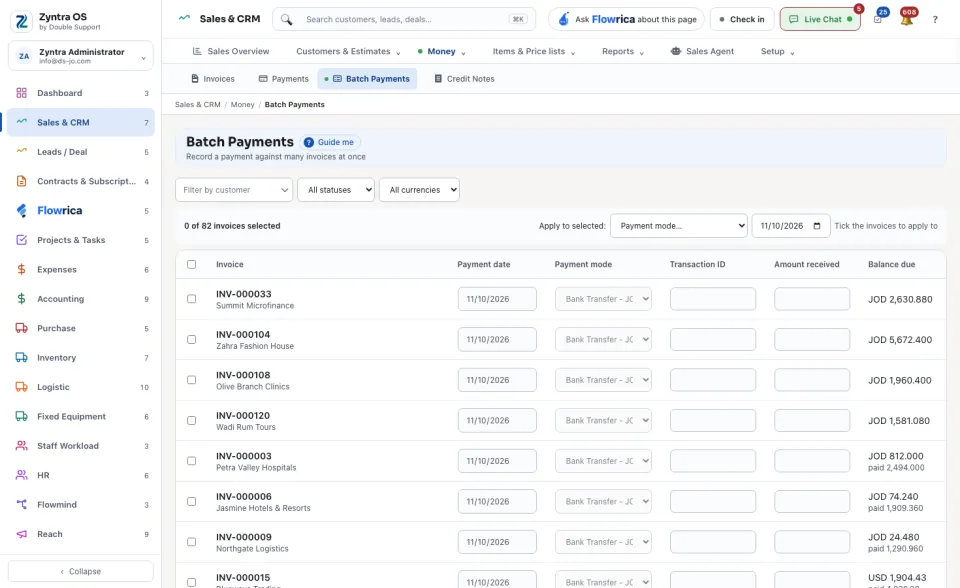Click the Leads / Deal sidebar icon

(x=21, y=151)
